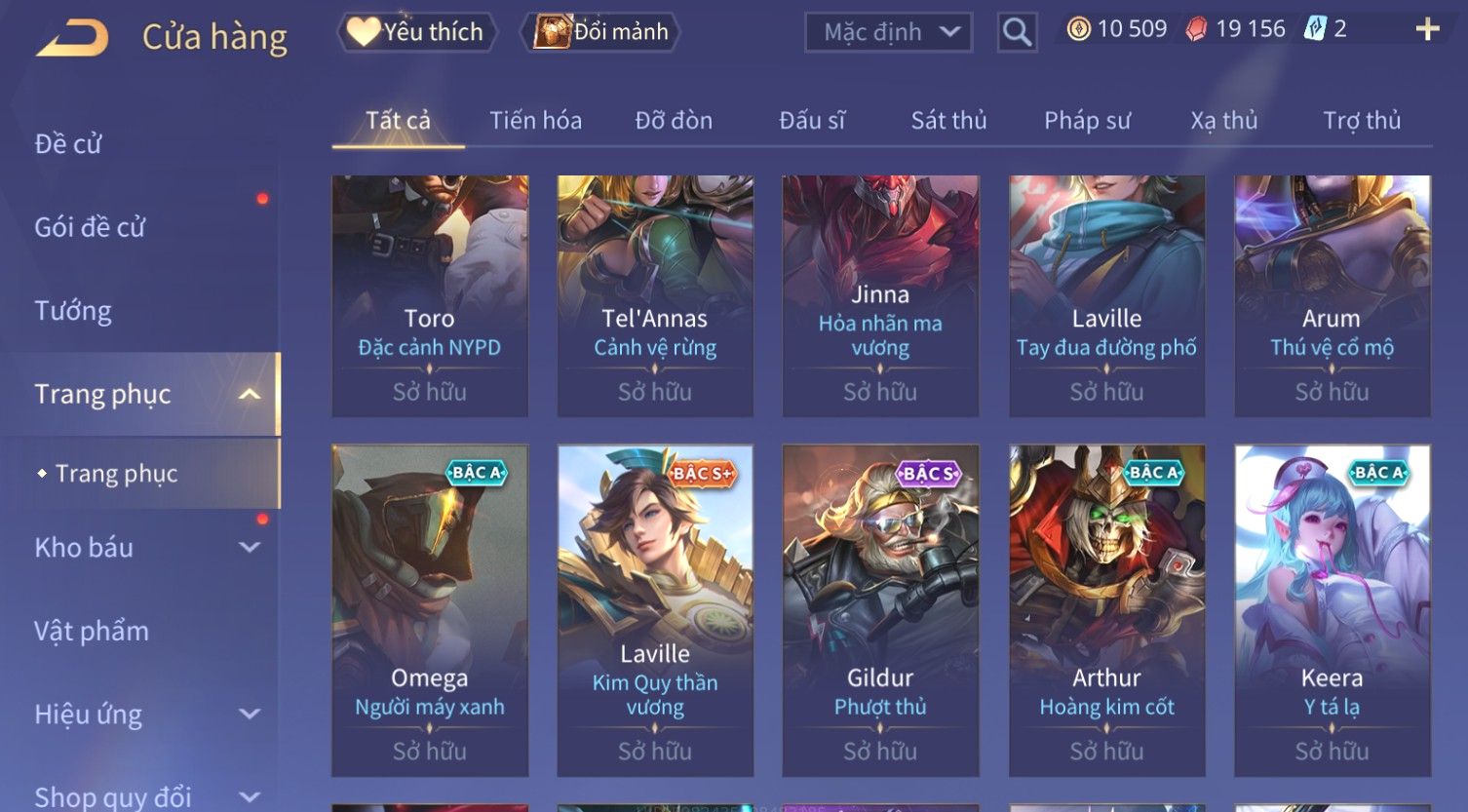Screen dimensions: 1468x812
Task: Tap the plus icon to add currency
Action: coord(1427,30)
